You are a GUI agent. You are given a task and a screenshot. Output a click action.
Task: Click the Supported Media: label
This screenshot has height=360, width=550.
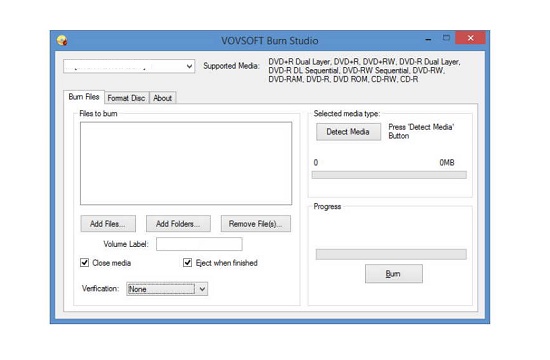pyautogui.click(x=232, y=66)
